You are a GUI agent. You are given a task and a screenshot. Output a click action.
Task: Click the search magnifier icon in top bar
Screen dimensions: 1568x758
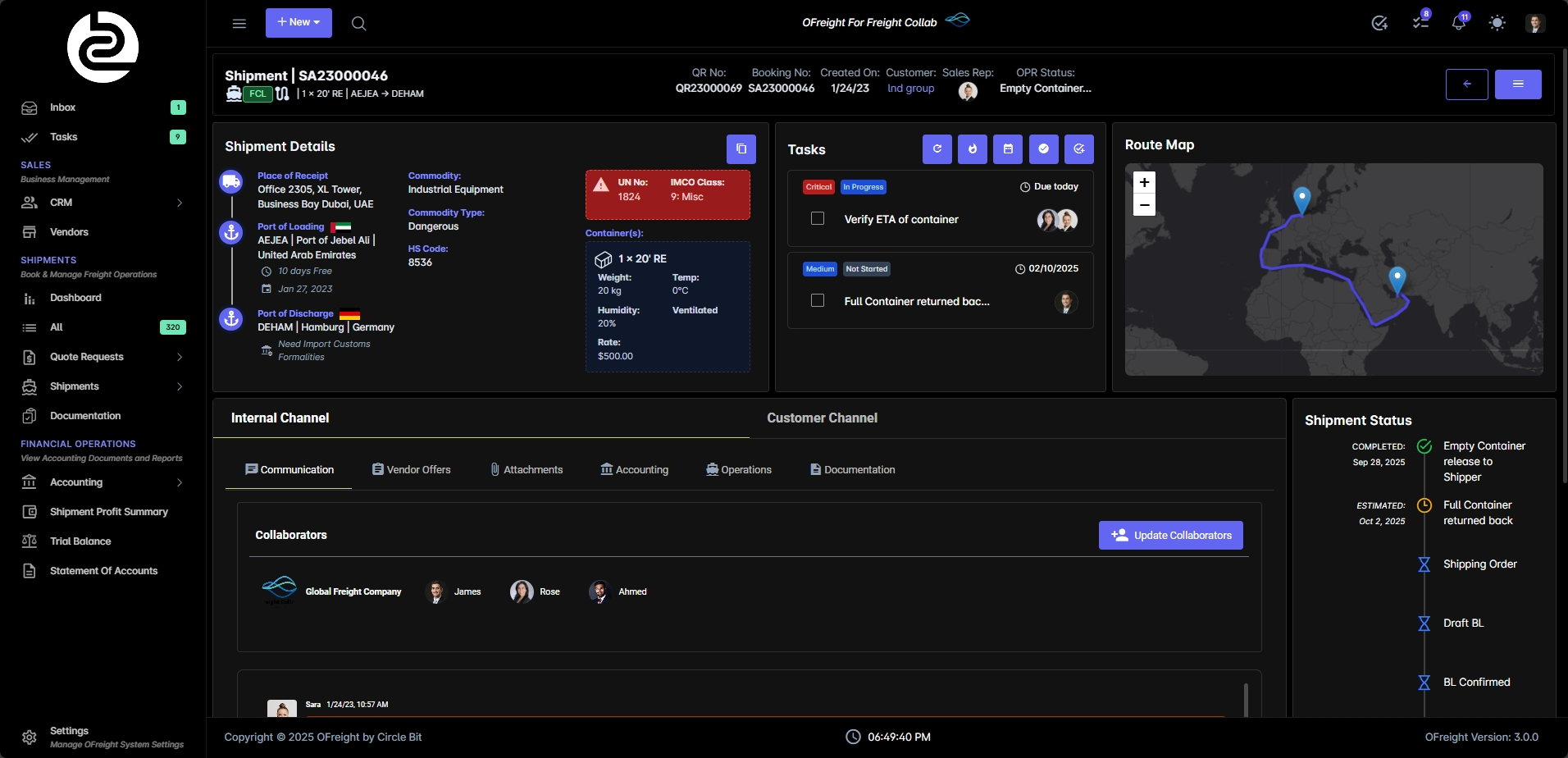point(358,24)
